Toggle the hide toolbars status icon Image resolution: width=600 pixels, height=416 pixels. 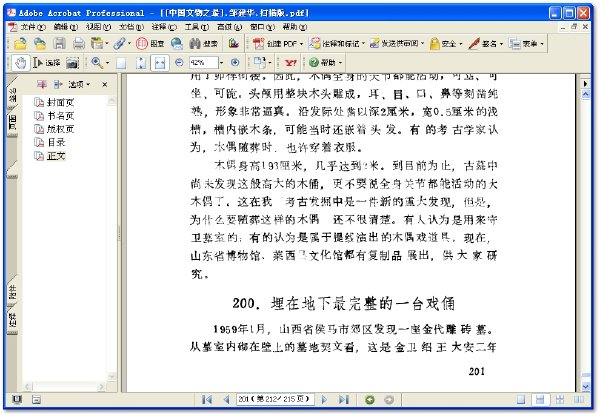pos(36,400)
